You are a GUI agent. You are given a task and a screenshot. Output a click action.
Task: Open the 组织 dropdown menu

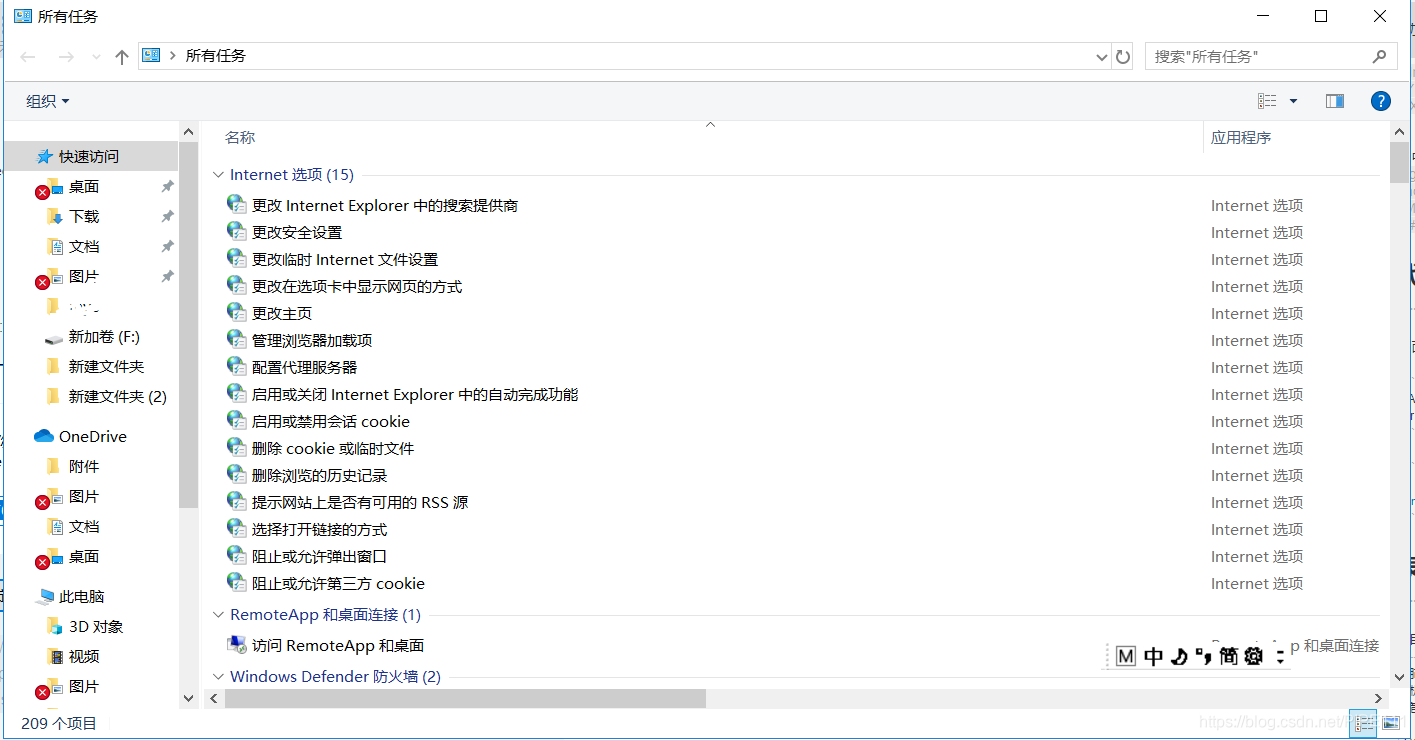pyautogui.click(x=48, y=101)
